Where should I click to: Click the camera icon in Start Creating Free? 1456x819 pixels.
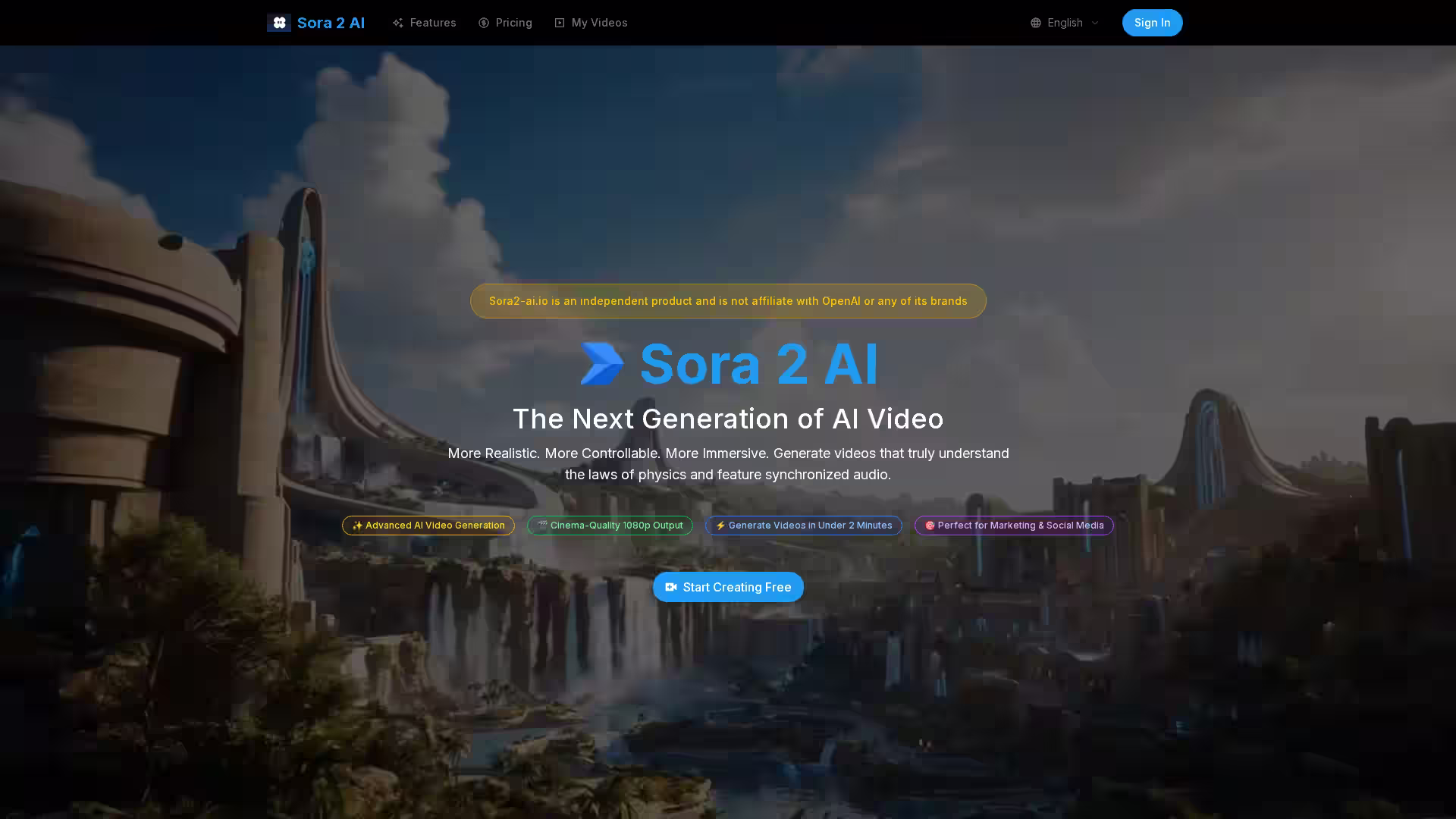pos(670,587)
